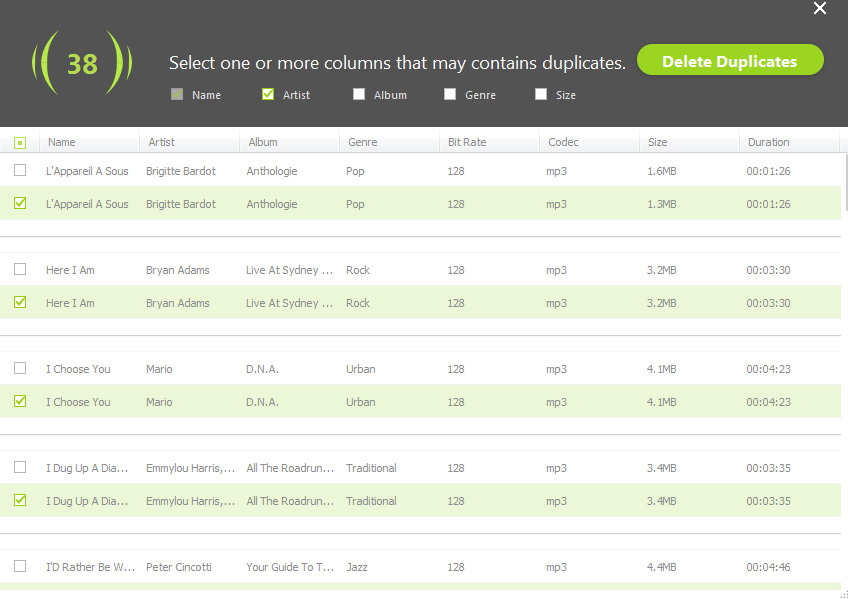Screen dimensions: 848x599
Task: Toggle the select-all header checkbox
Action: [20, 143]
